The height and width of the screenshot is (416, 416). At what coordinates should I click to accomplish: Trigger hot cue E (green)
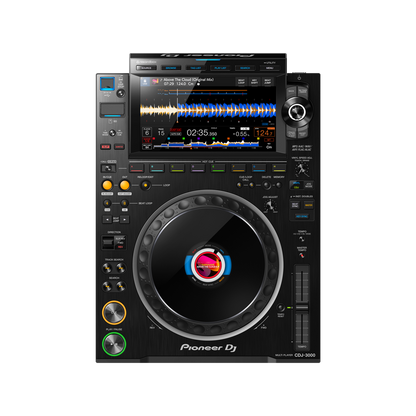click(218, 168)
